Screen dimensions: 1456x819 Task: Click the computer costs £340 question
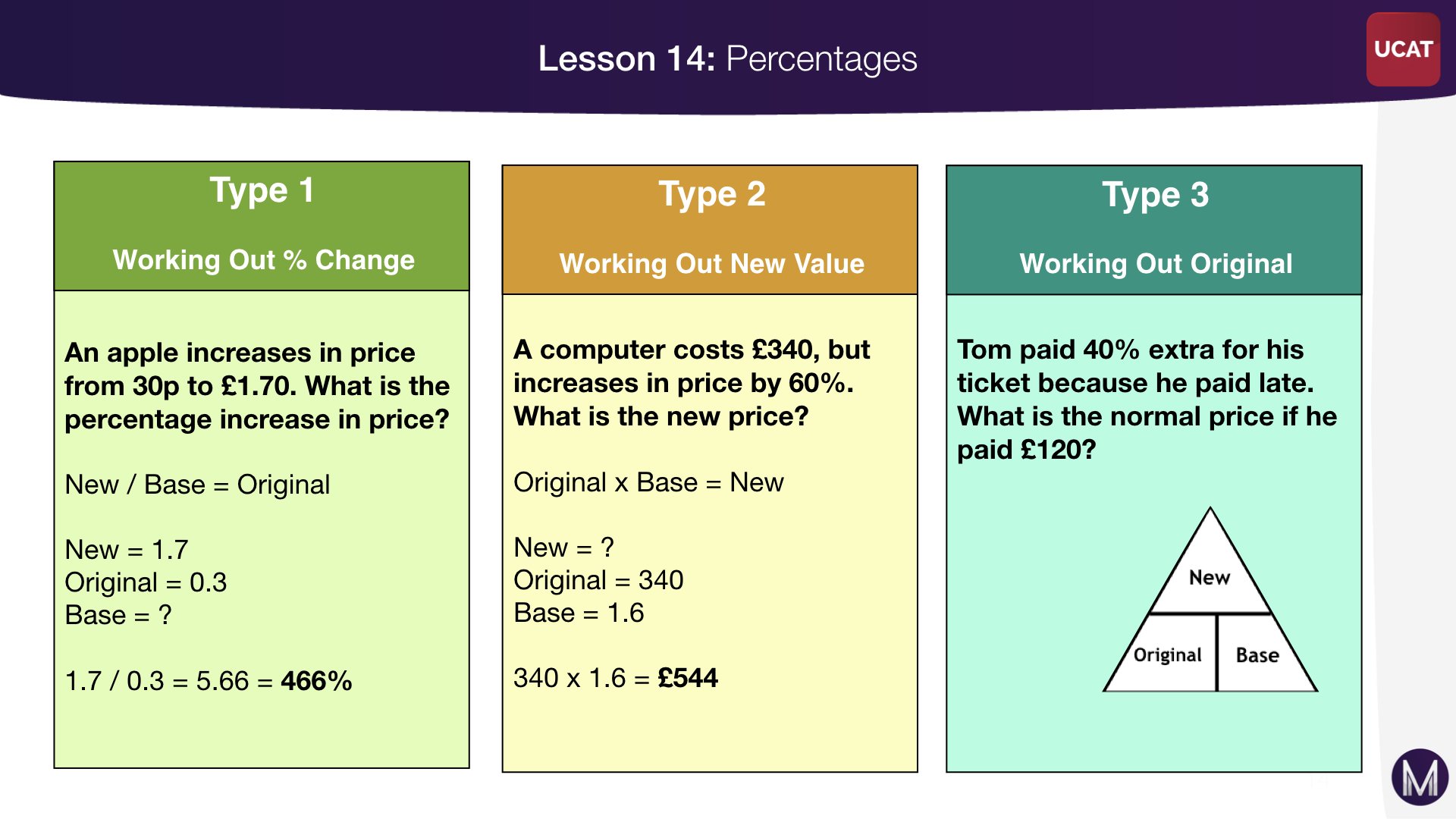[x=691, y=383]
